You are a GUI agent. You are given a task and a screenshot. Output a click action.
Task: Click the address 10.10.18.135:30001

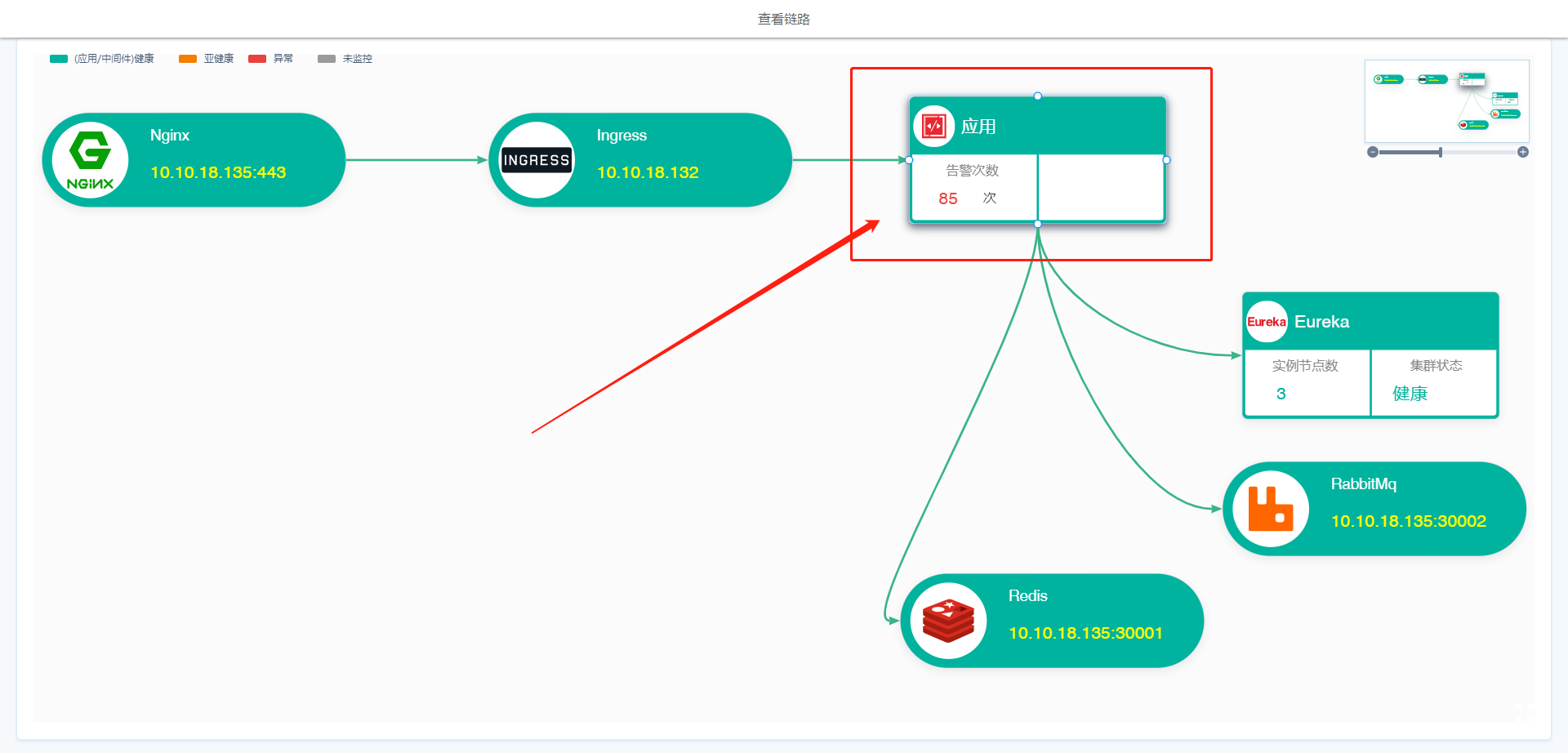(x=1085, y=633)
